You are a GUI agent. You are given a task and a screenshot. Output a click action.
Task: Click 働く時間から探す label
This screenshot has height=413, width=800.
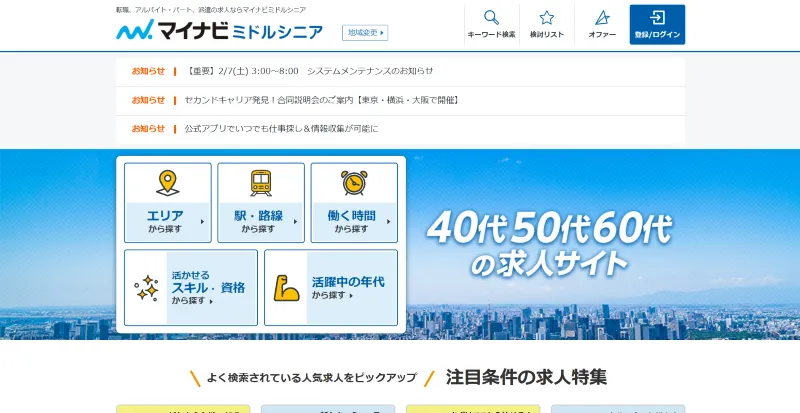(x=351, y=222)
